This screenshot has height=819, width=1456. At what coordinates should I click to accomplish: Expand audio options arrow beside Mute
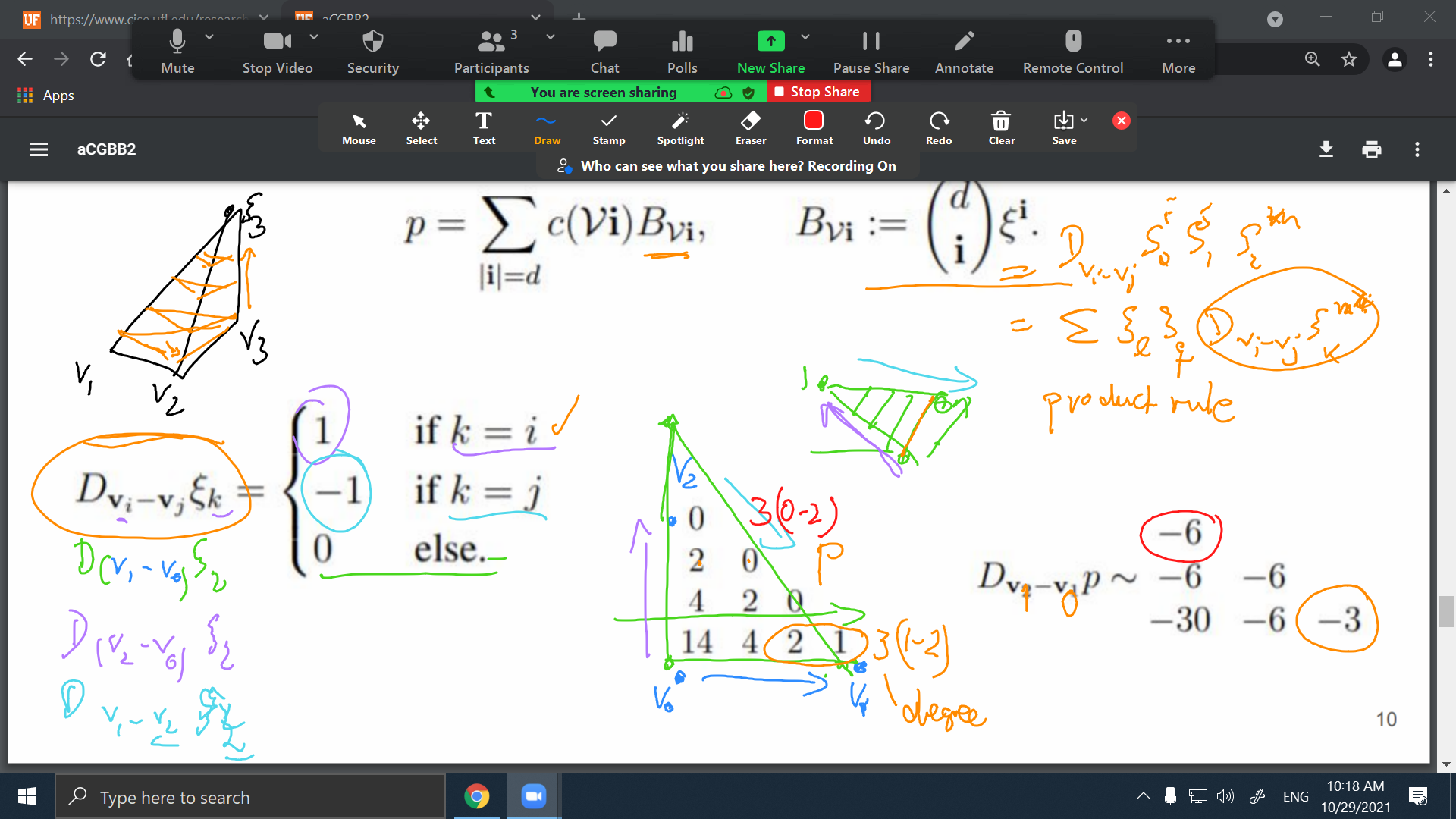(x=209, y=36)
